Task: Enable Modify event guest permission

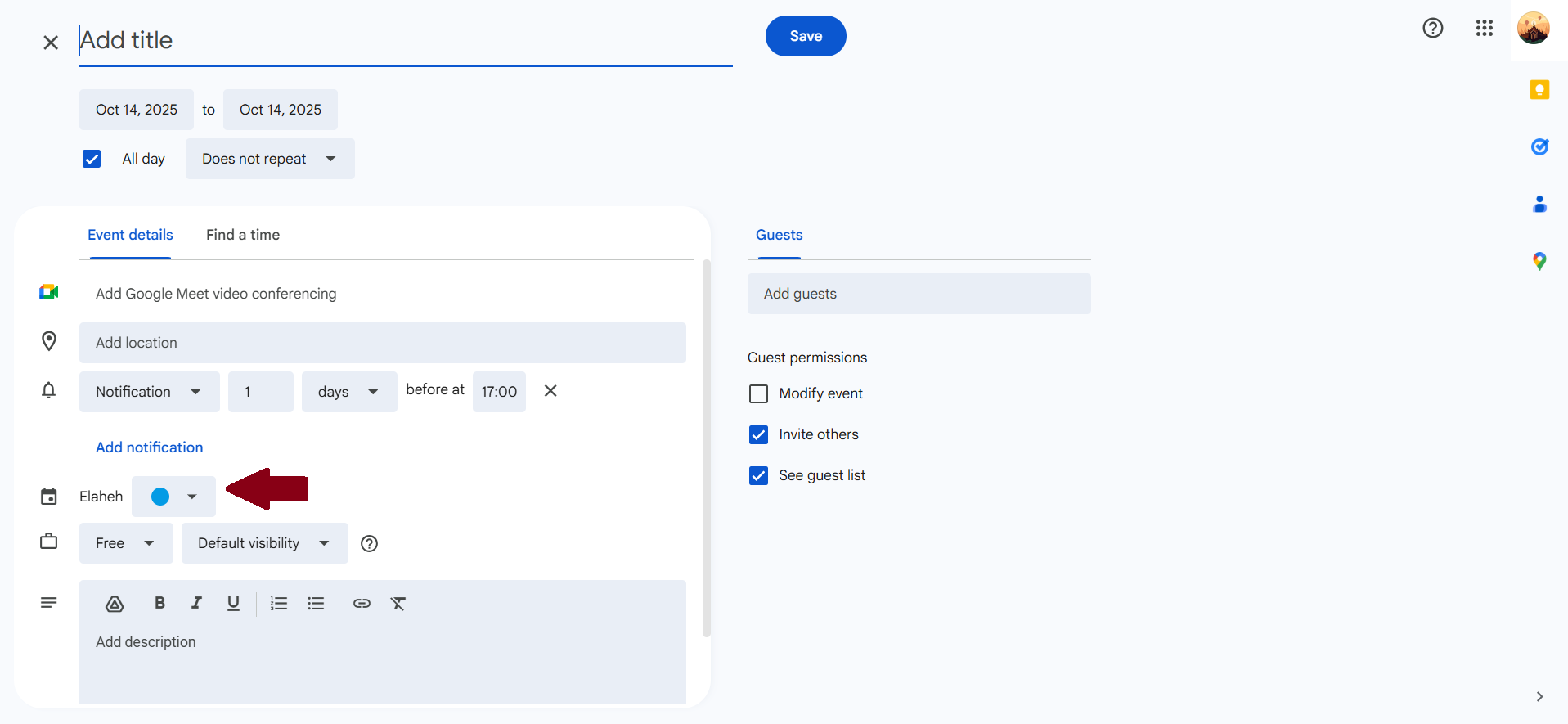Action: [758, 393]
